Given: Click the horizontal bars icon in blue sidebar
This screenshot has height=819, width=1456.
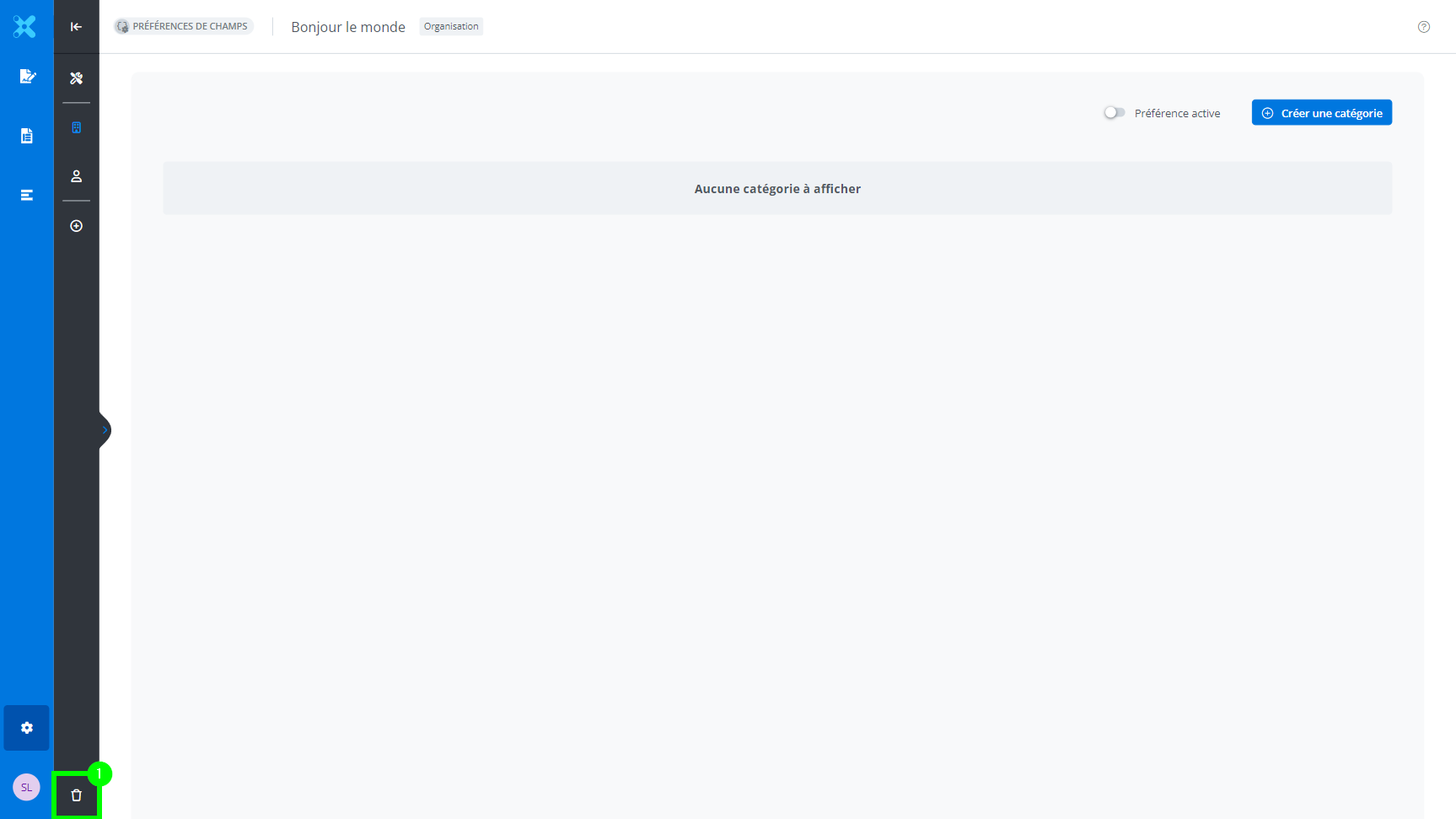Looking at the screenshot, I should 27,195.
